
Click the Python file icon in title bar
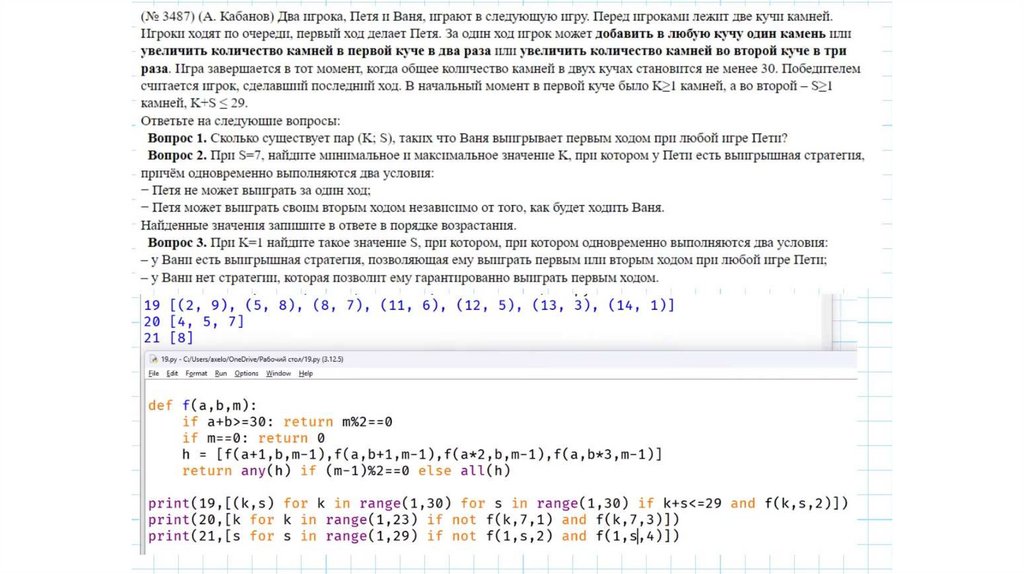click(x=153, y=359)
